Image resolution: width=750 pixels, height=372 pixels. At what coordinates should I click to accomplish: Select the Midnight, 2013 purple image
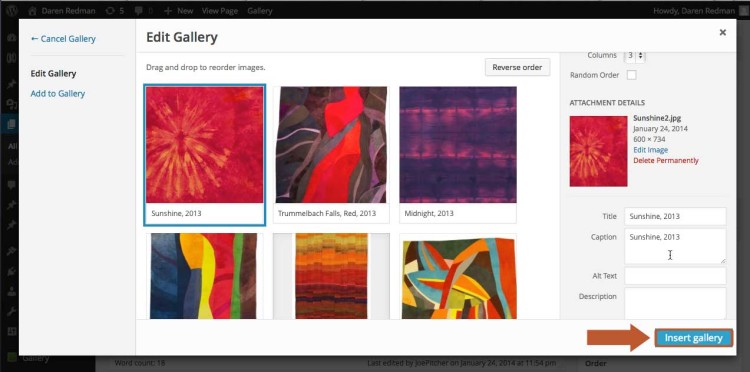[458, 144]
